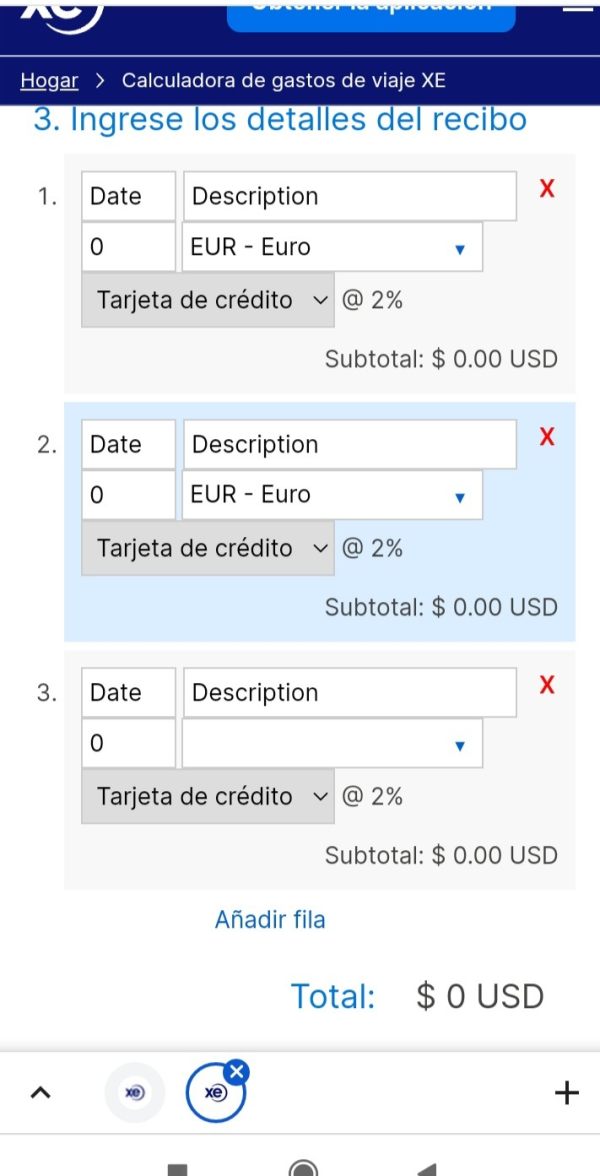This screenshot has height=1176, width=600.
Task: Focus the Date field in row 1
Action: pos(128,196)
